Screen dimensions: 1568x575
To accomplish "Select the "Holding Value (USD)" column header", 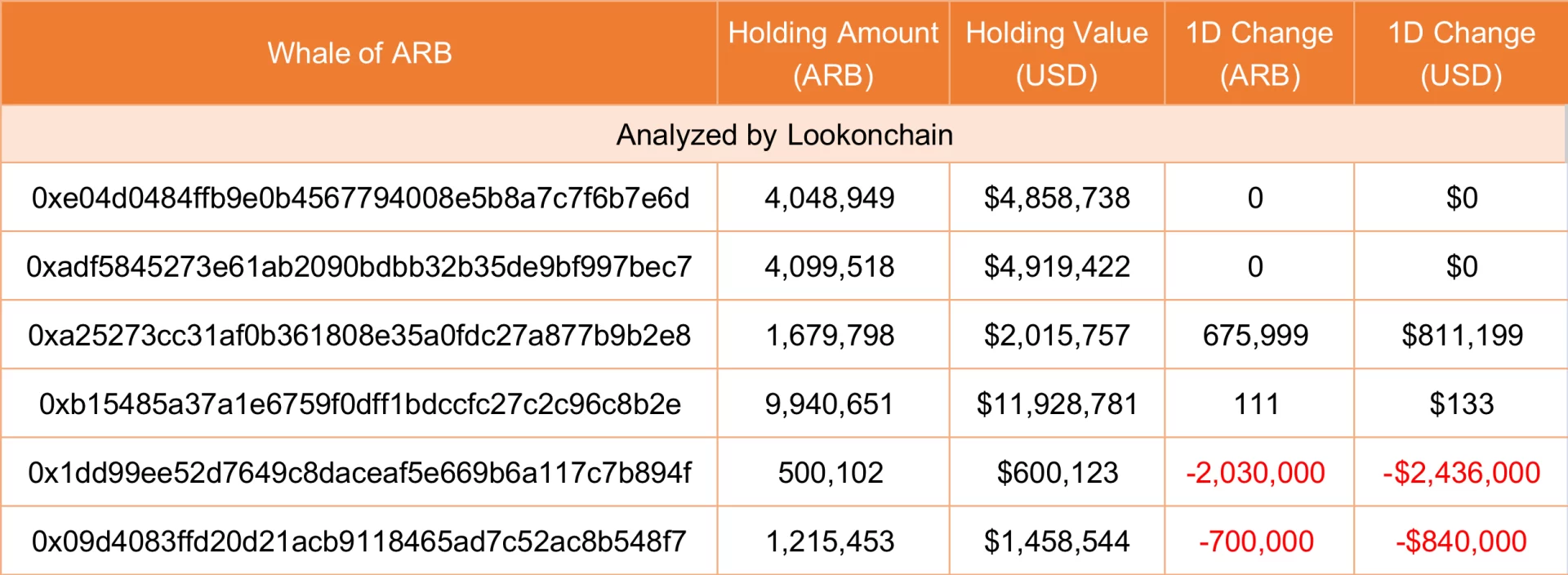I will [1057, 53].
